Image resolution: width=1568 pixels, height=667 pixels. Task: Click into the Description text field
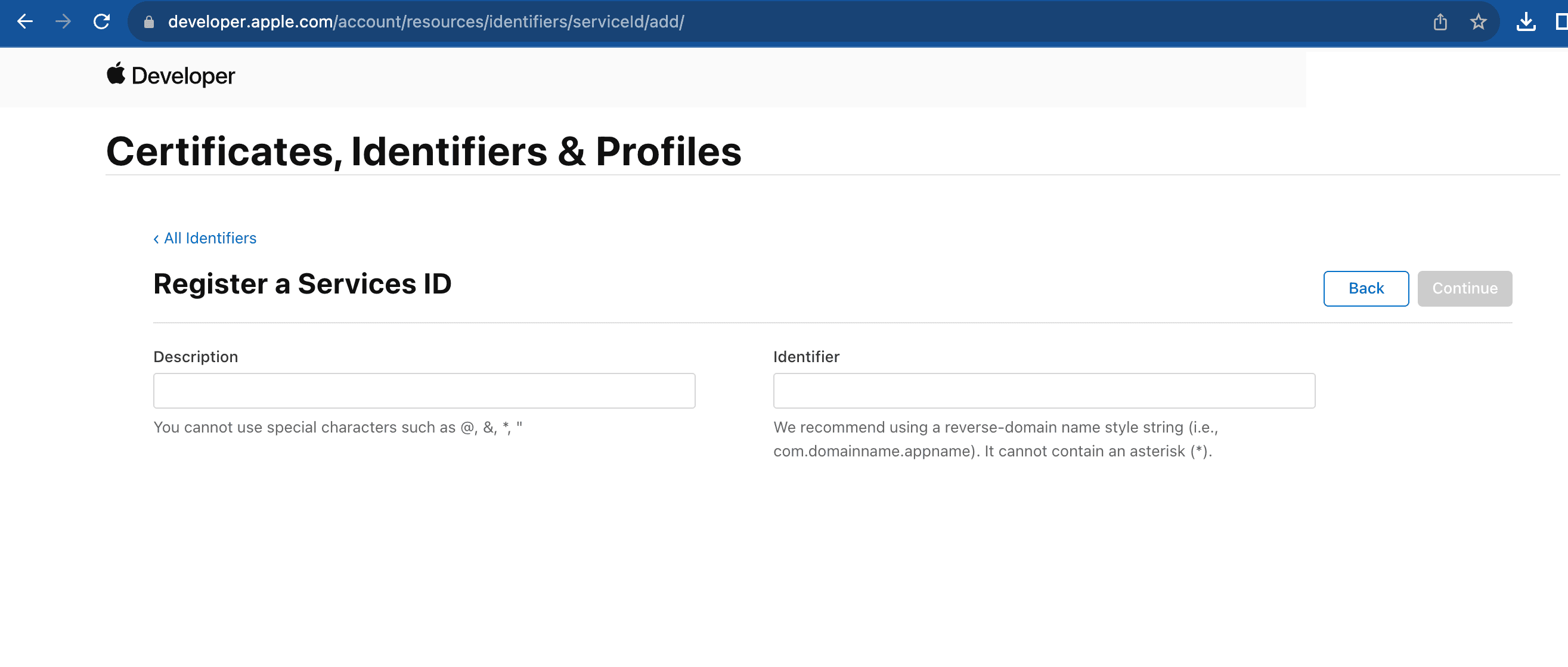(x=424, y=390)
